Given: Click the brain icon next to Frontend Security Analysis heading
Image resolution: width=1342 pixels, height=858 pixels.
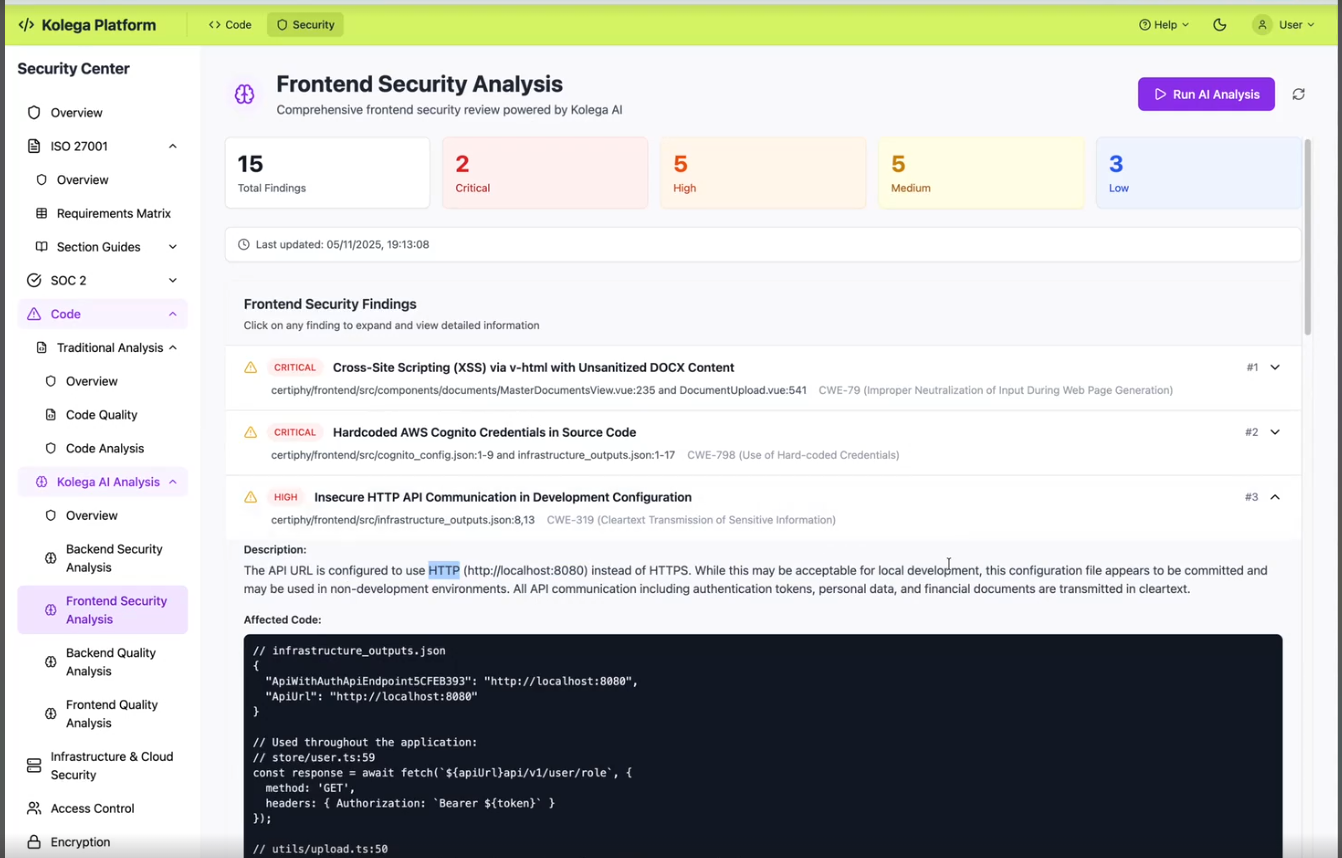Looking at the screenshot, I should click(x=244, y=93).
